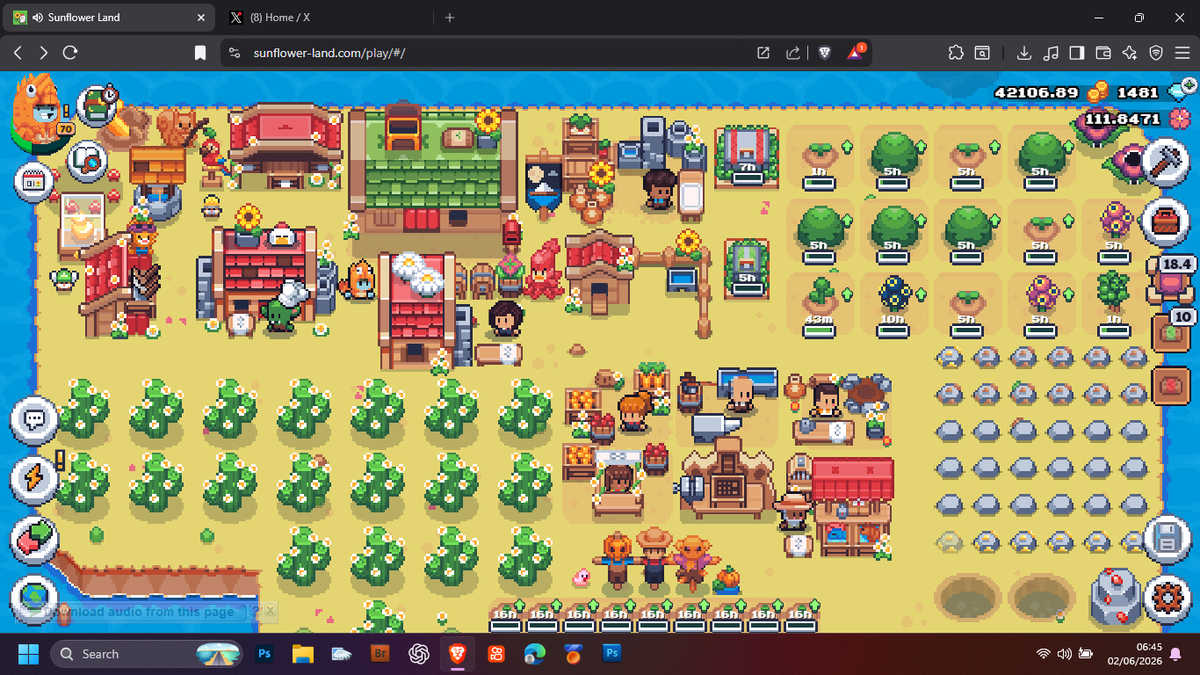
Task: Bookmark this page
Action: (201, 52)
